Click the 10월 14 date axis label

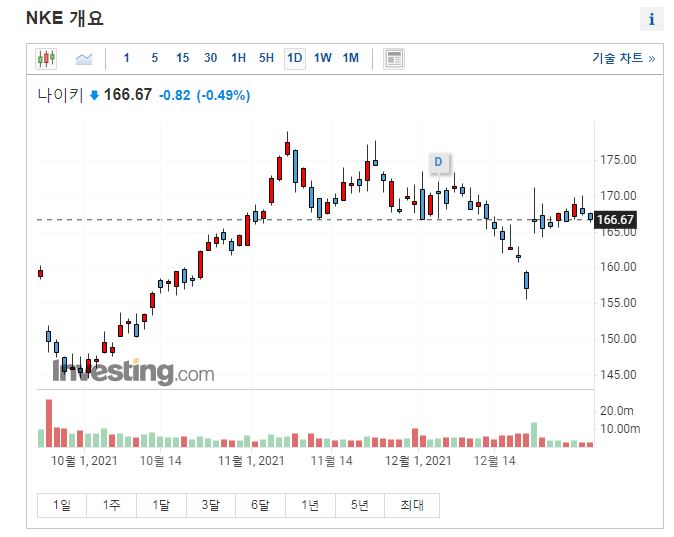pyautogui.click(x=160, y=461)
